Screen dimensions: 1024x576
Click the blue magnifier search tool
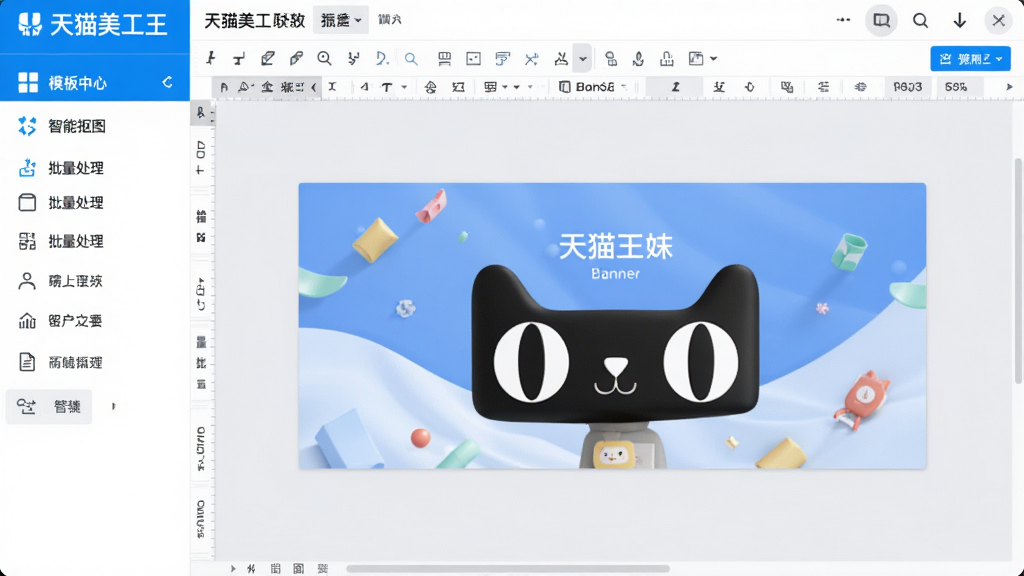[x=411, y=59]
